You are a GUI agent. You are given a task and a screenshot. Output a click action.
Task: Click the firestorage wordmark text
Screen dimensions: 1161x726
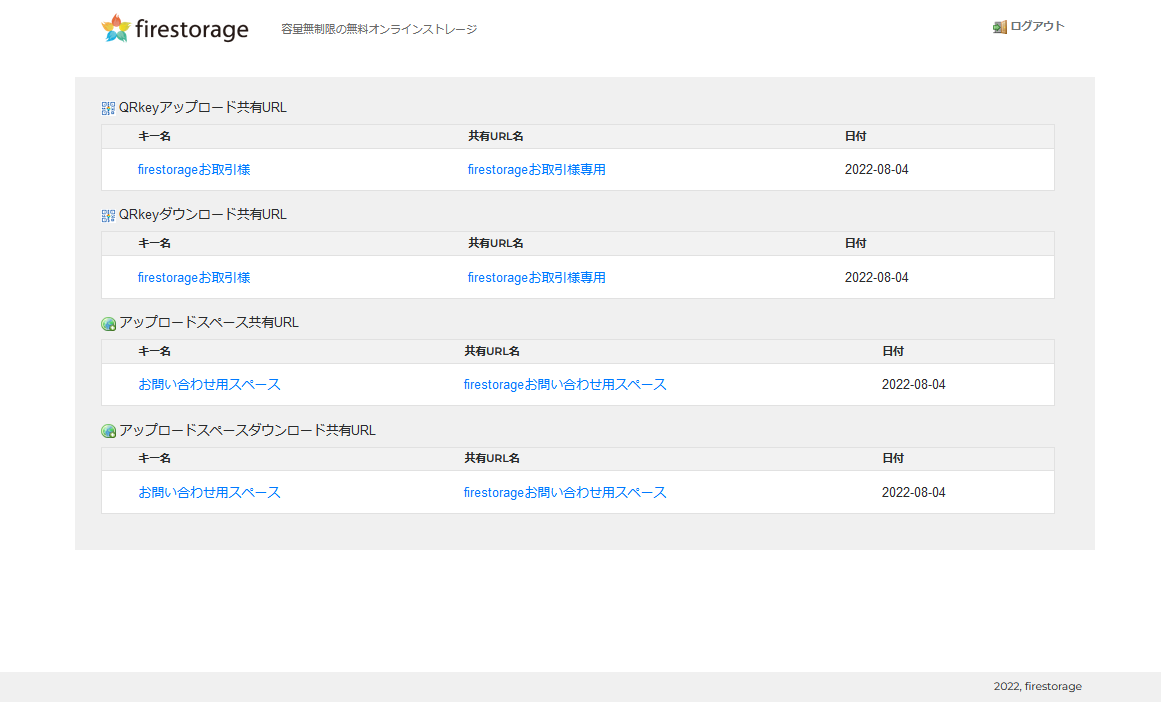tap(192, 30)
